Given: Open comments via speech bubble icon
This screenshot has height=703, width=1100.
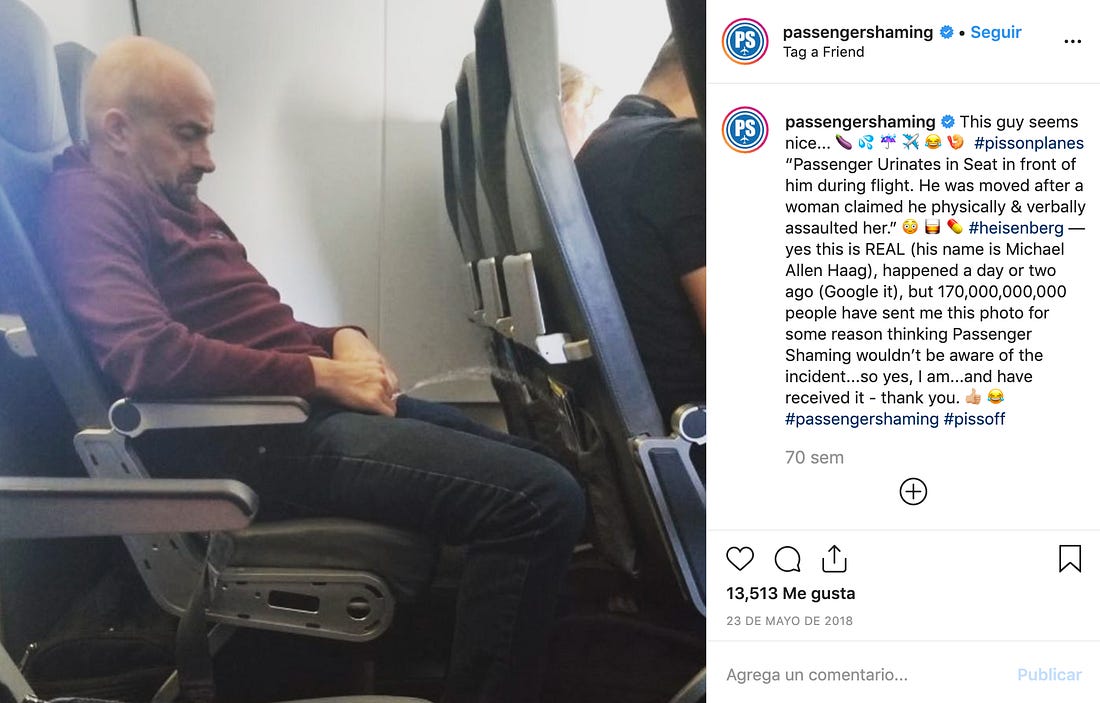Looking at the screenshot, I should pyautogui.click(x=787, y=559).
